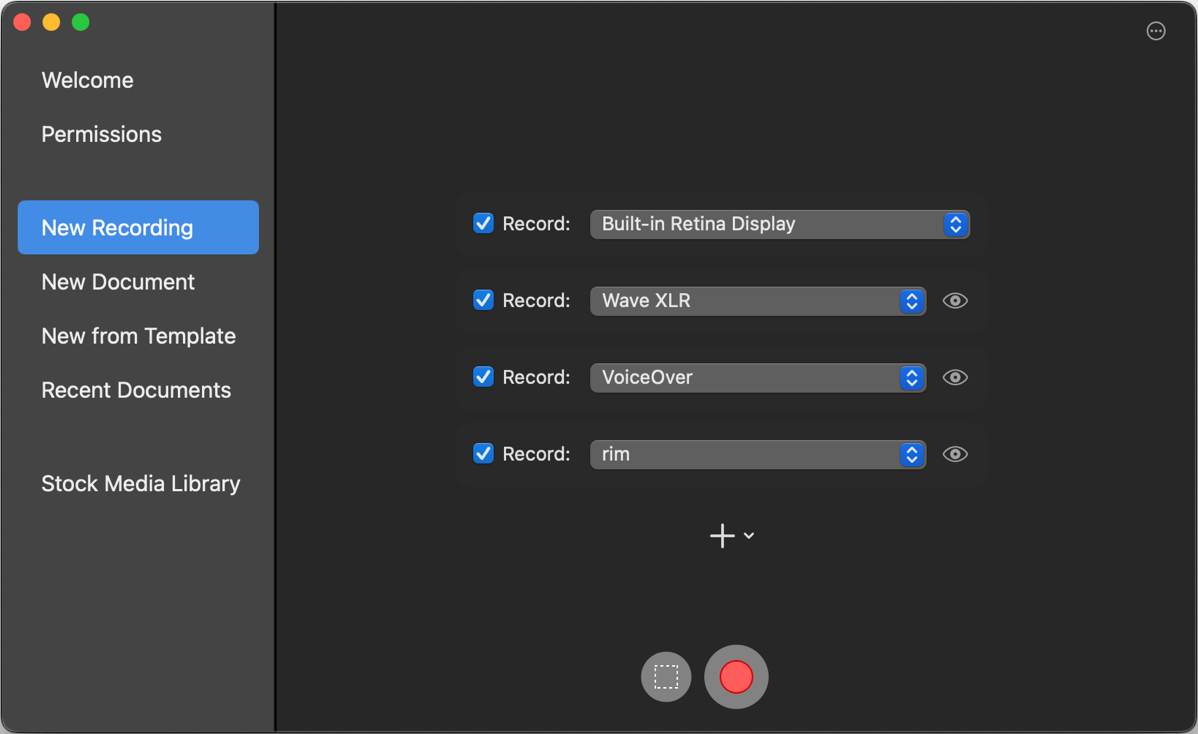
Task: Show Recent Documents list
Action: 136,390
